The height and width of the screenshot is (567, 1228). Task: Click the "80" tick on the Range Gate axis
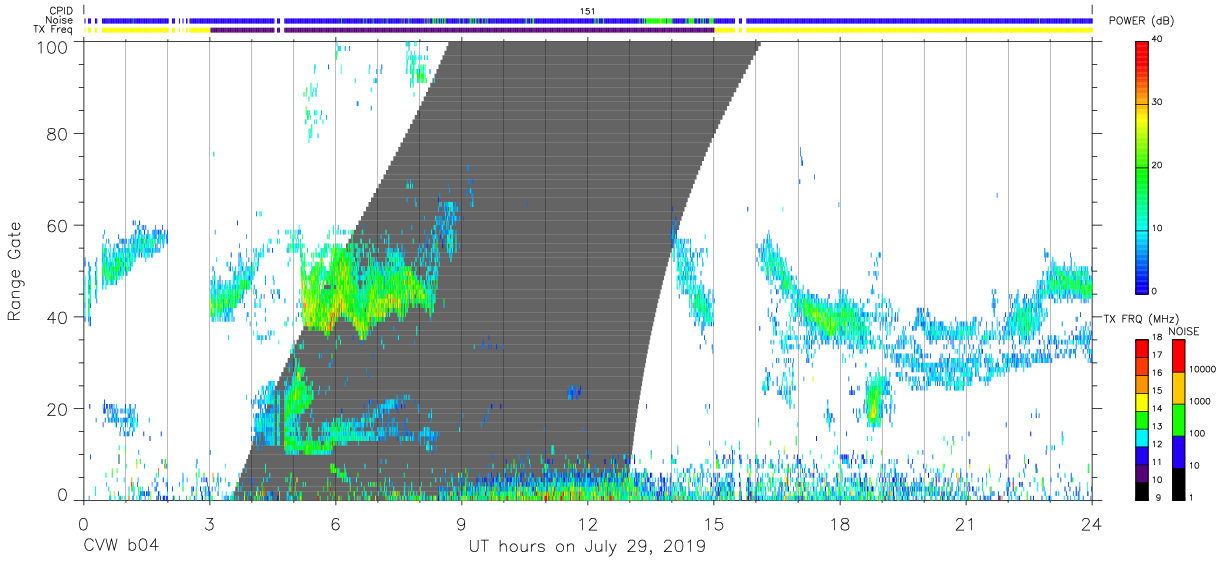(x=58, y=134)
